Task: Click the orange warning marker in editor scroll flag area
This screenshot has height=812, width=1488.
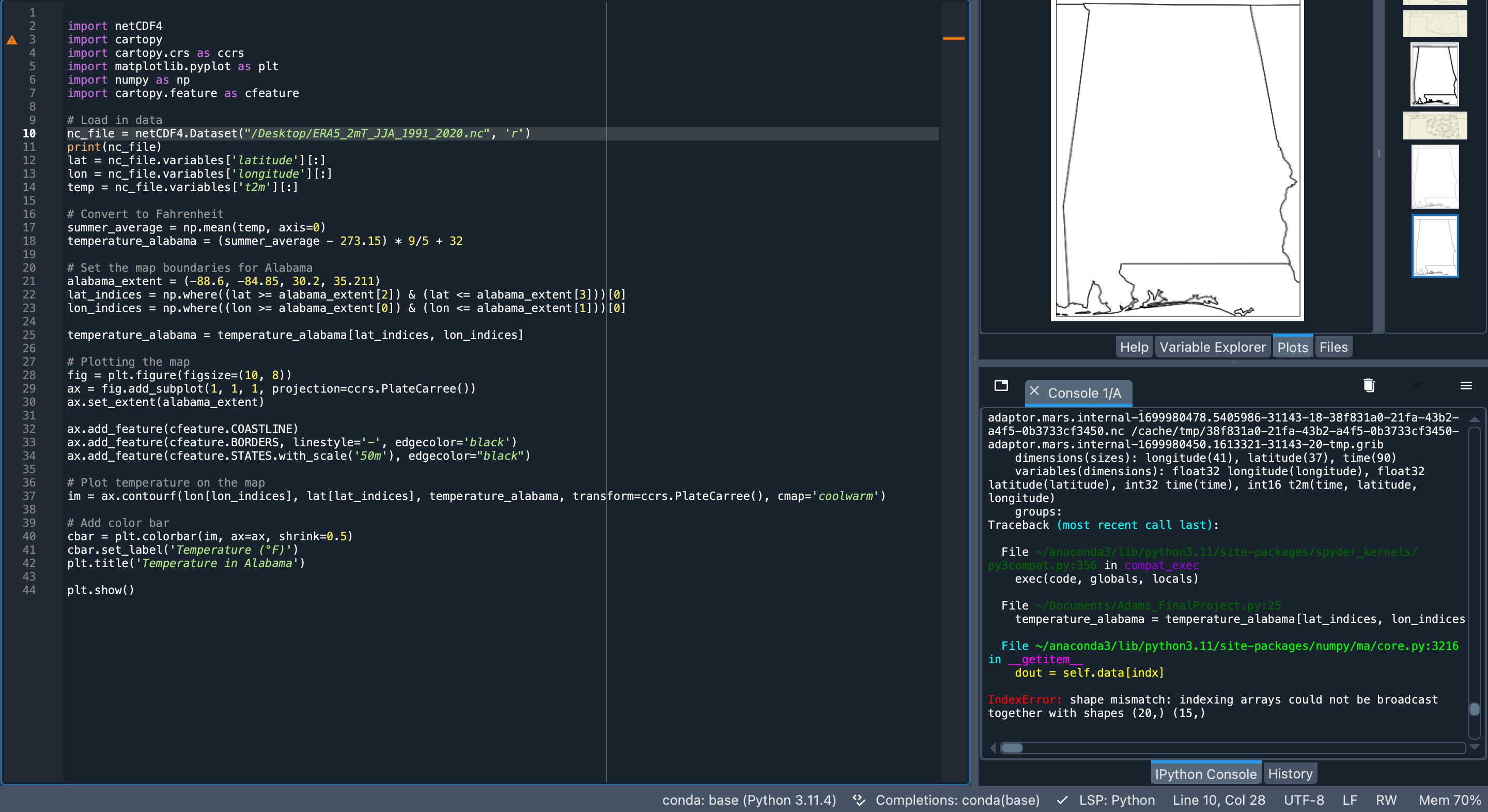Action: tap(953, 38)
